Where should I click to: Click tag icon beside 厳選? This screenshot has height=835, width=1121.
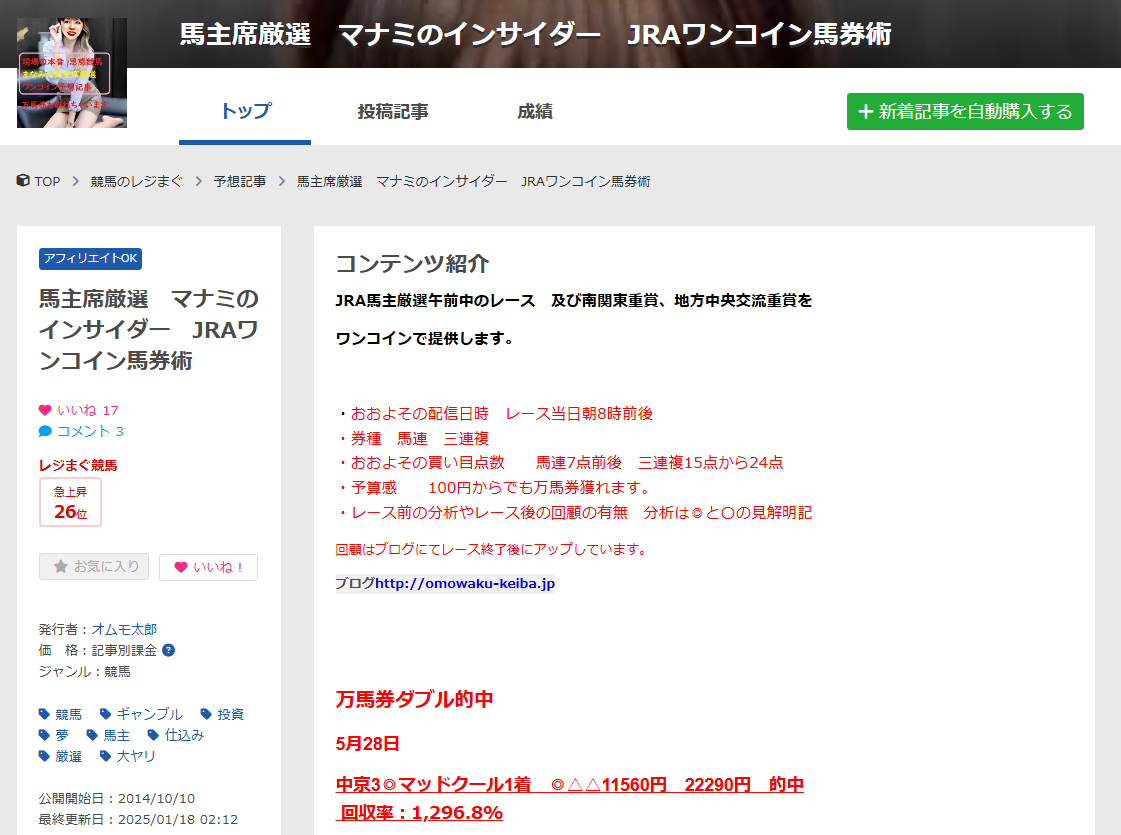[x=44, y=756]
